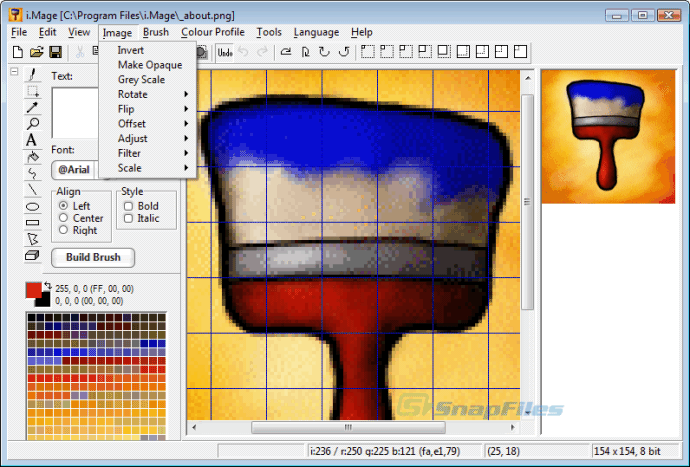Select the straight line tool
This screenshot has width=690, height=467.
tap(32, 190)
